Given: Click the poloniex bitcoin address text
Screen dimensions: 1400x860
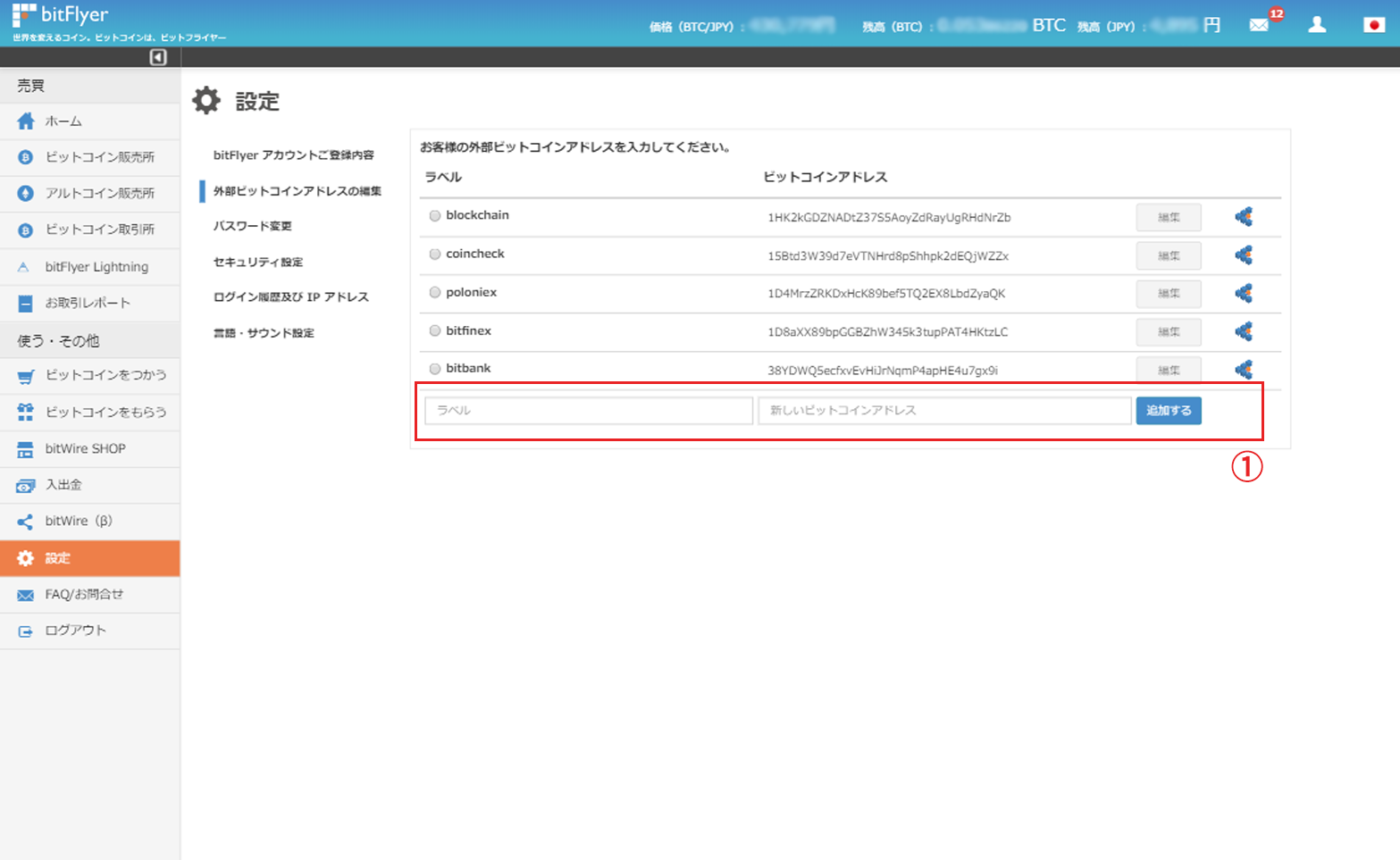Looking at the screenshot, I should (886, 293).
